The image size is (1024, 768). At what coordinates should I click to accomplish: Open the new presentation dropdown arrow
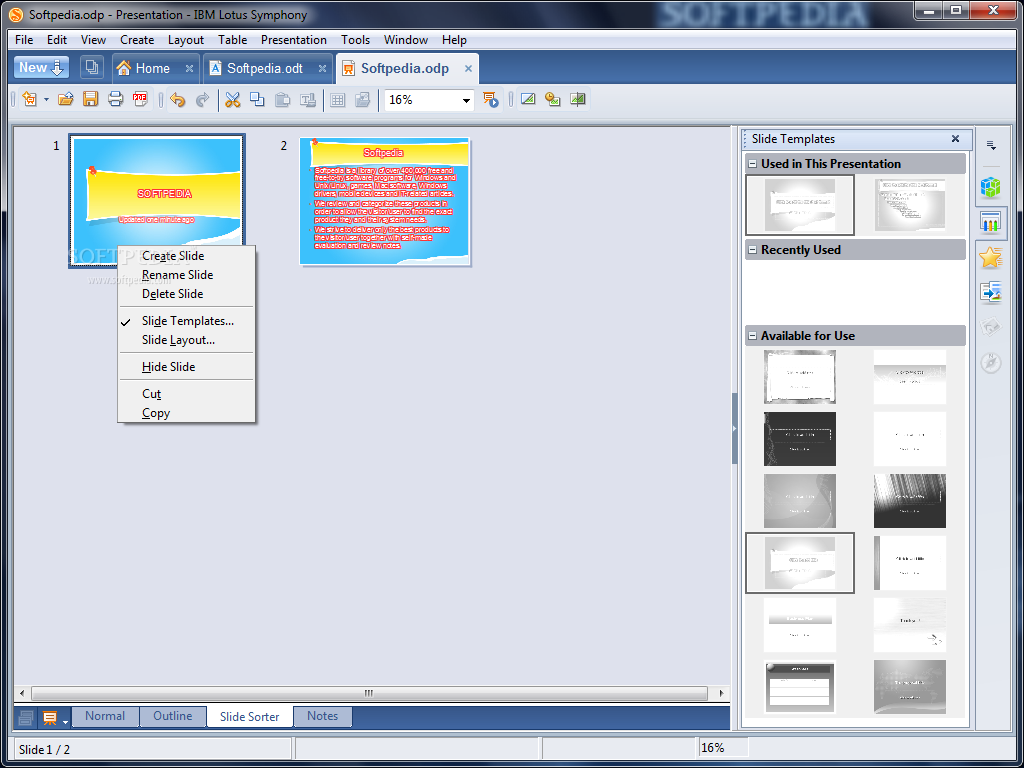[46, 100]
